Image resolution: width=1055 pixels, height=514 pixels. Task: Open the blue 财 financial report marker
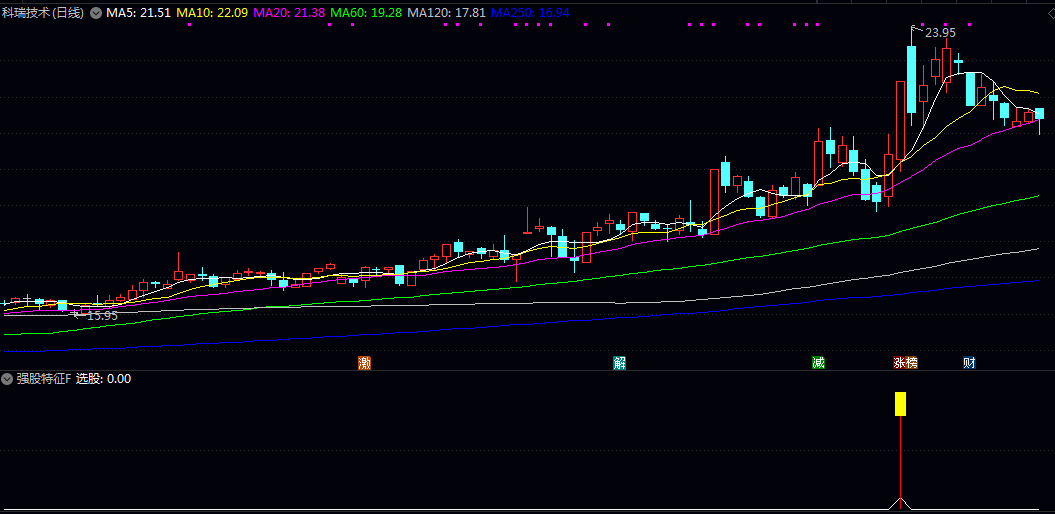pos(969,363)
